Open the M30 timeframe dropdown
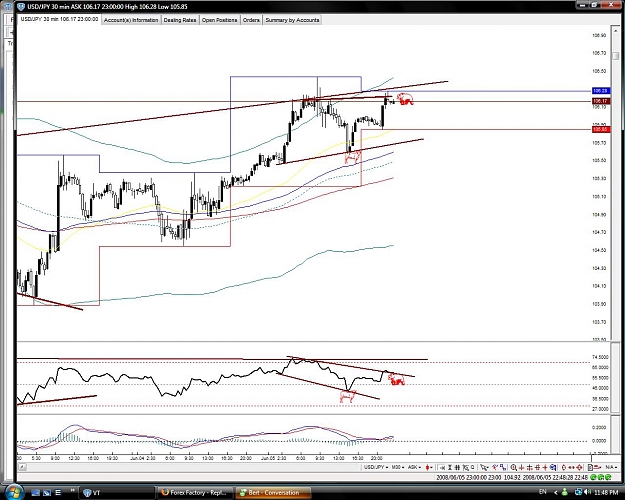Image resolution: width=625 pixels, height=500 pixels. coord(398,467)
